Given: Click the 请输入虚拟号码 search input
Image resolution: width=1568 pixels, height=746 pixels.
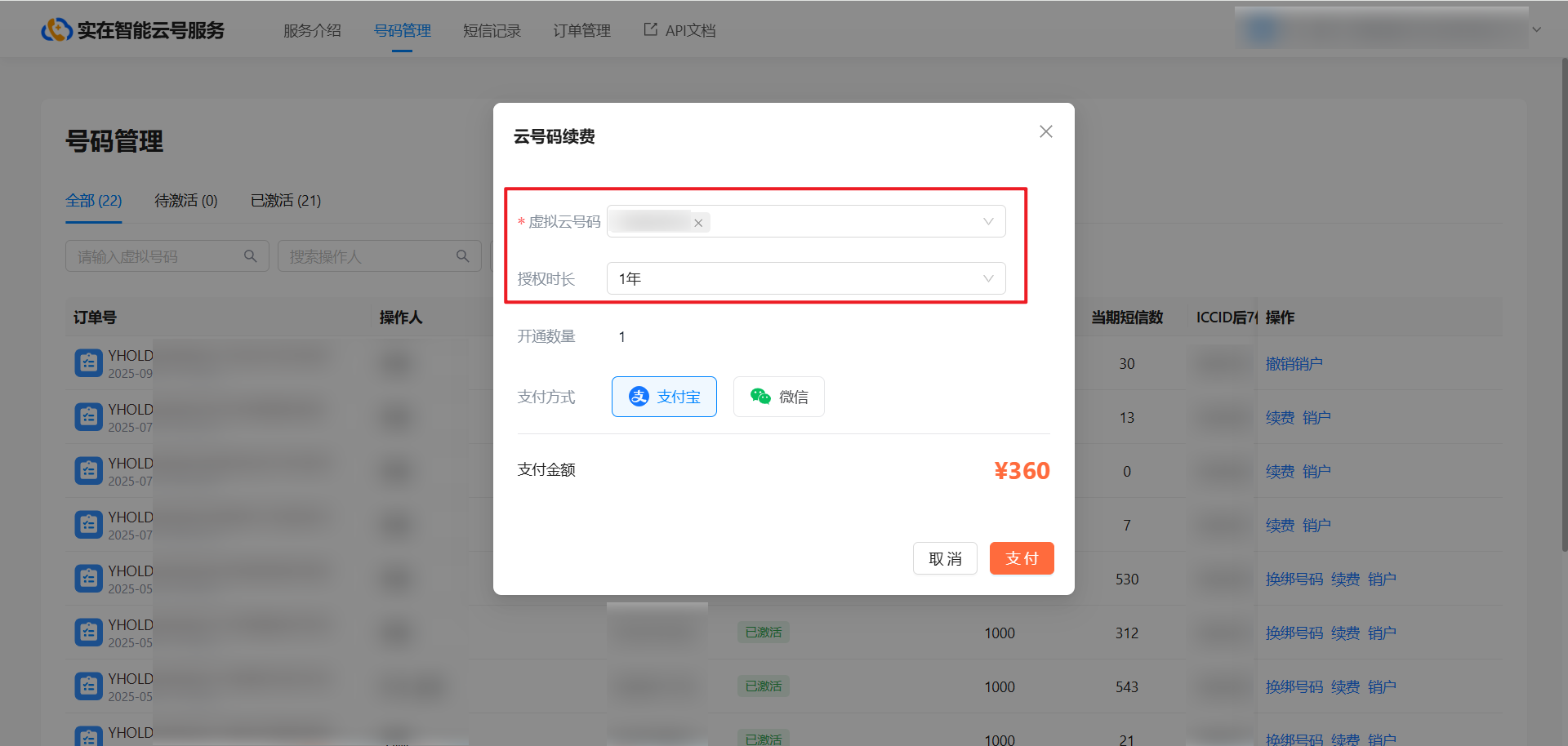Looking at the screenshot, I should [155, 256].
